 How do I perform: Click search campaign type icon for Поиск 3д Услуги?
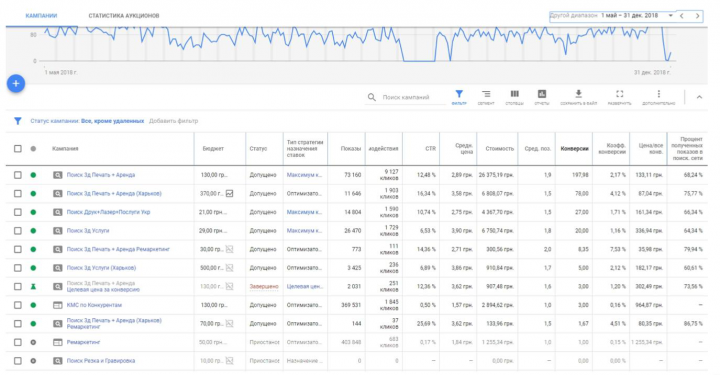(57, 231)
